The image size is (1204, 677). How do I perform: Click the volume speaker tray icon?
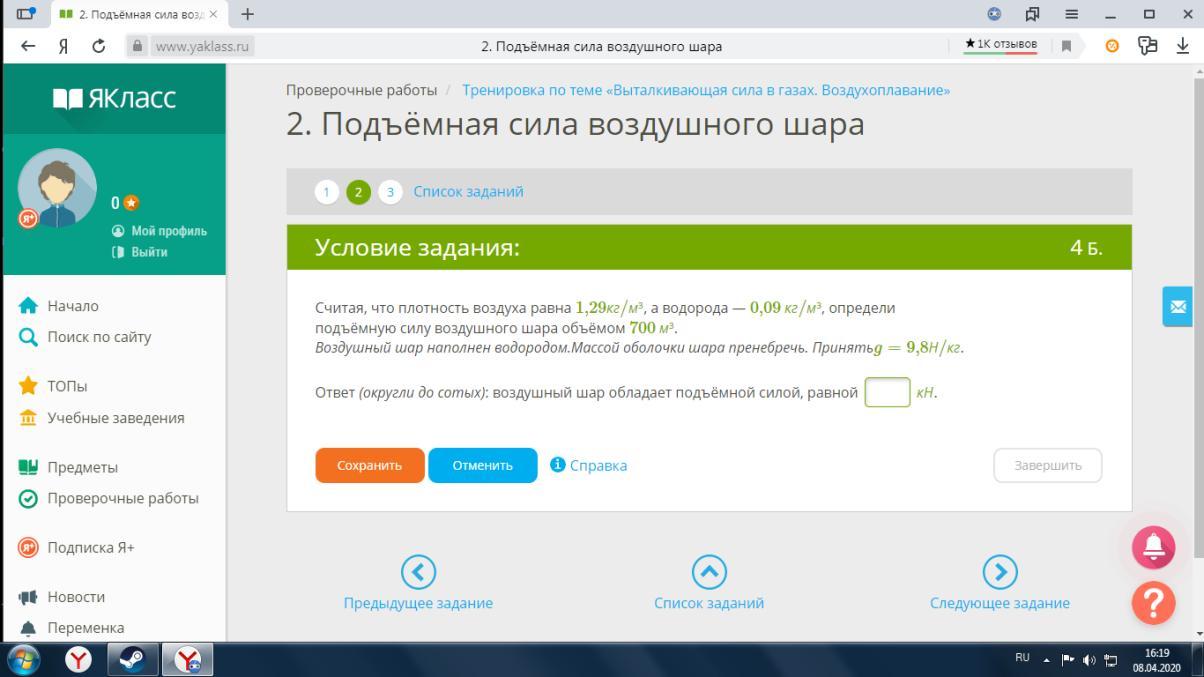(1089, 660)
